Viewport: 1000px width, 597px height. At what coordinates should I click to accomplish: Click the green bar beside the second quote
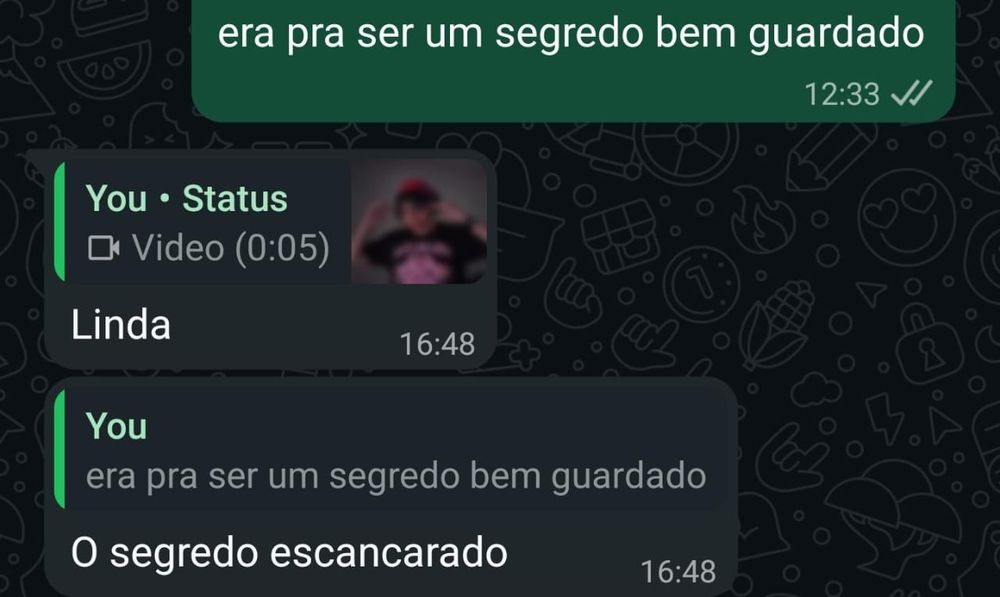59,449
